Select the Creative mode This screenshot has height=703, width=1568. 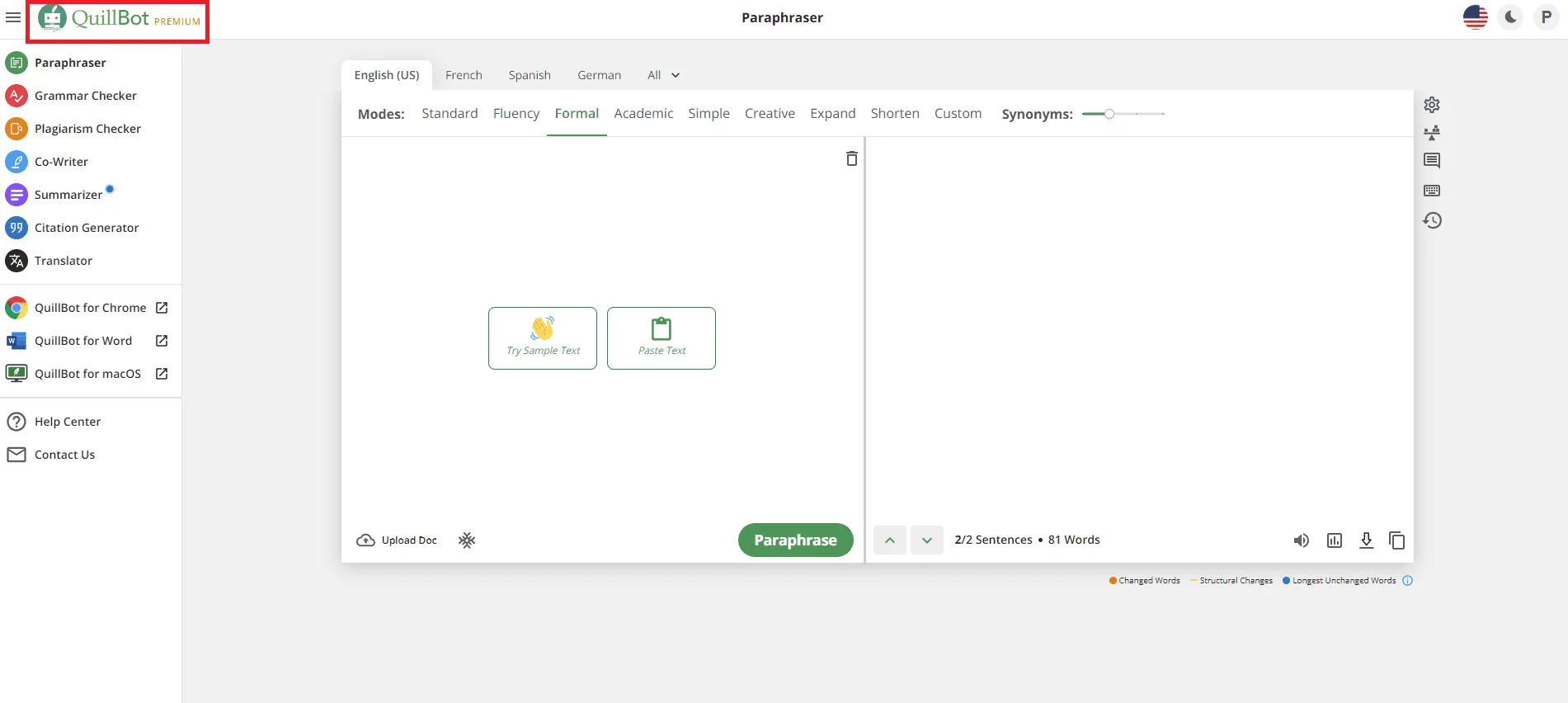pos(770,114)
